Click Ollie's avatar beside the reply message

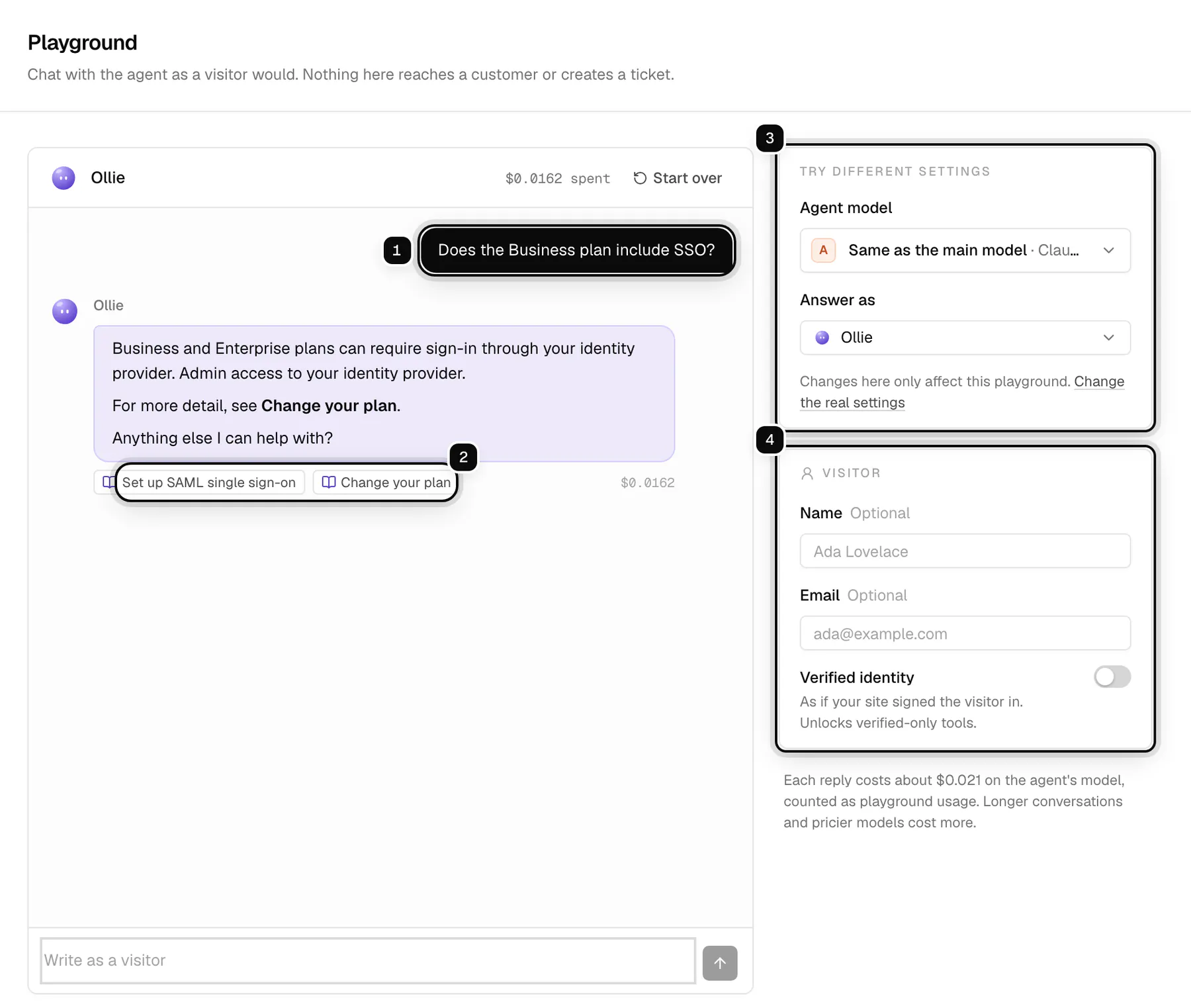pyautogui.click(x=65, y=311)
